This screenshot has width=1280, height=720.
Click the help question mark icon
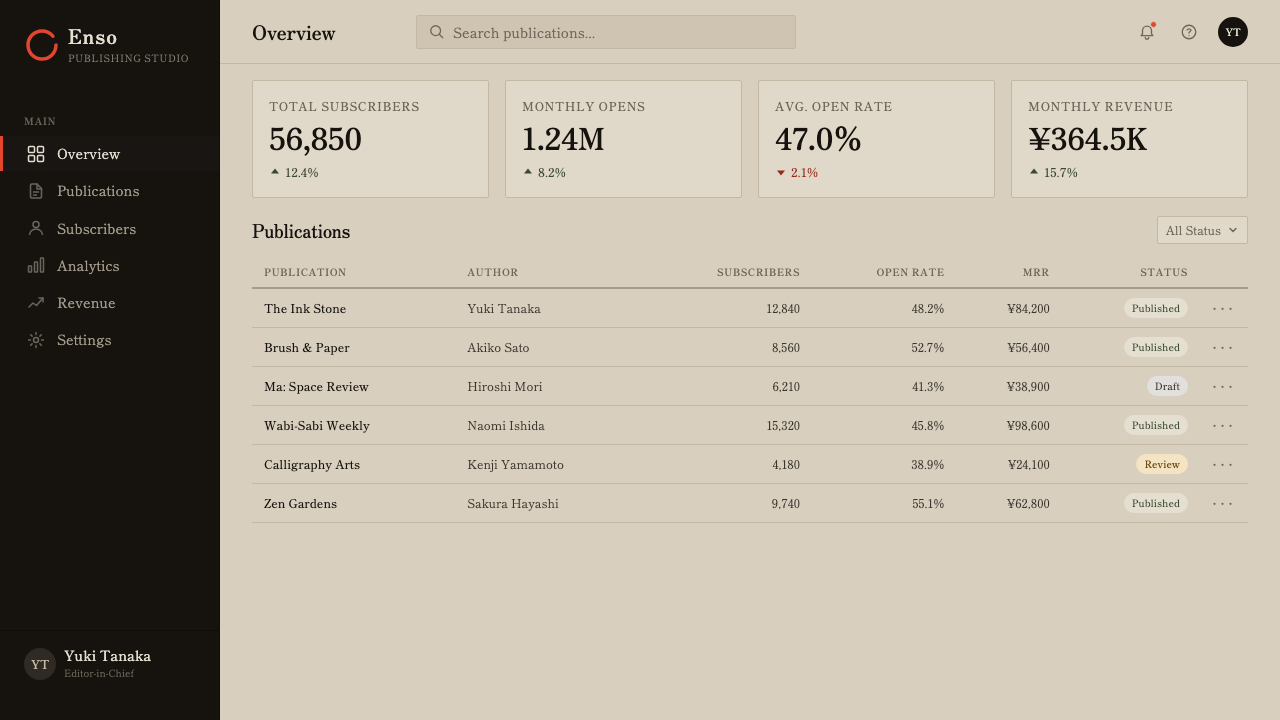[x=1189, y=32]
